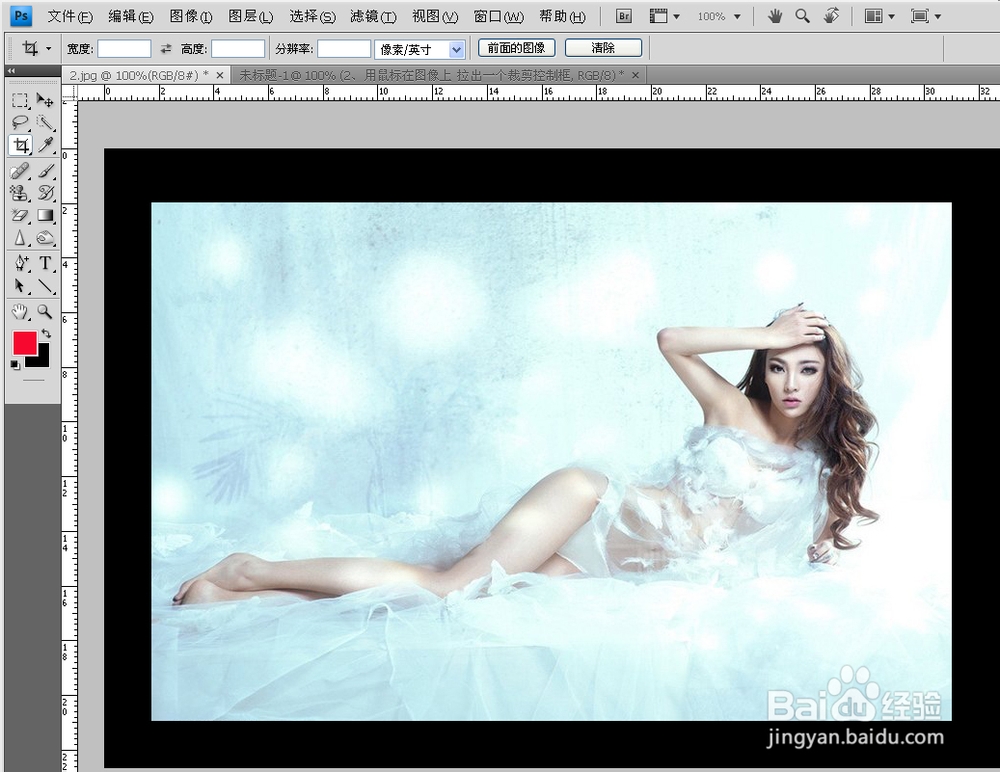Open the 编辑(E) Edit menu
Image resolution: width=1000 pixels, height=772 pixels.
[x=131, y=17]
